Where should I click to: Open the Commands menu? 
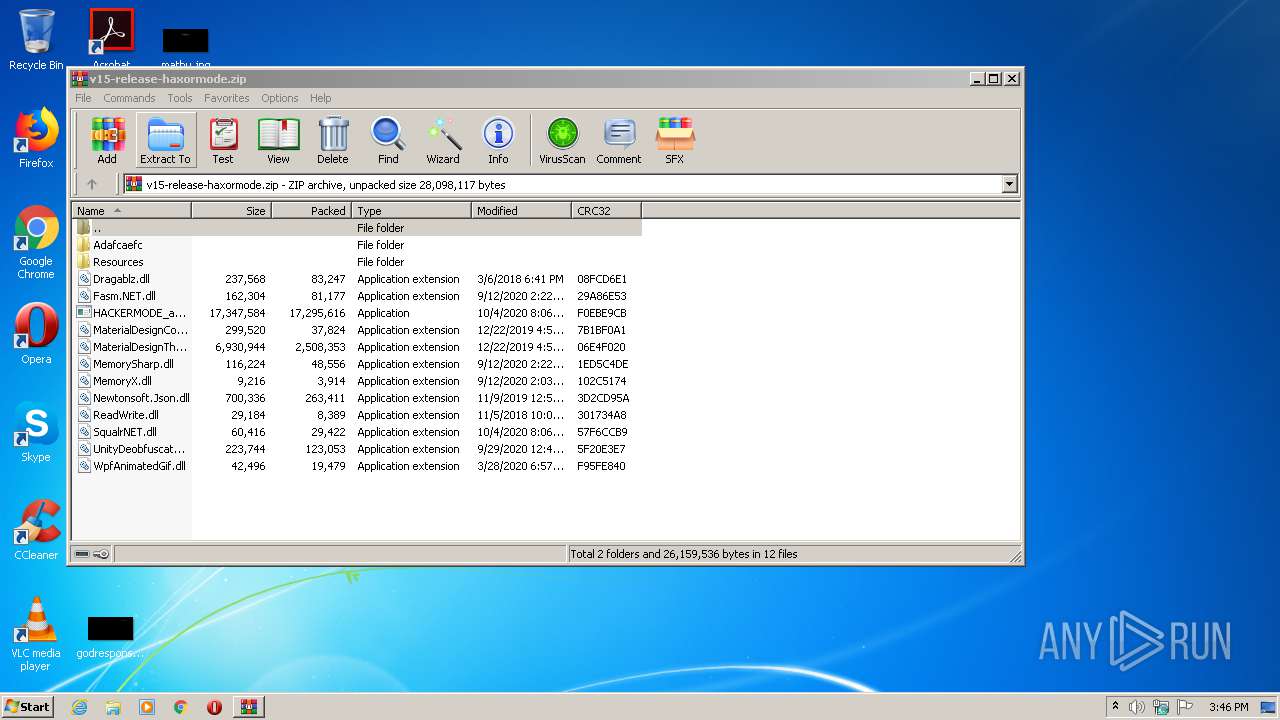point(129,98)
